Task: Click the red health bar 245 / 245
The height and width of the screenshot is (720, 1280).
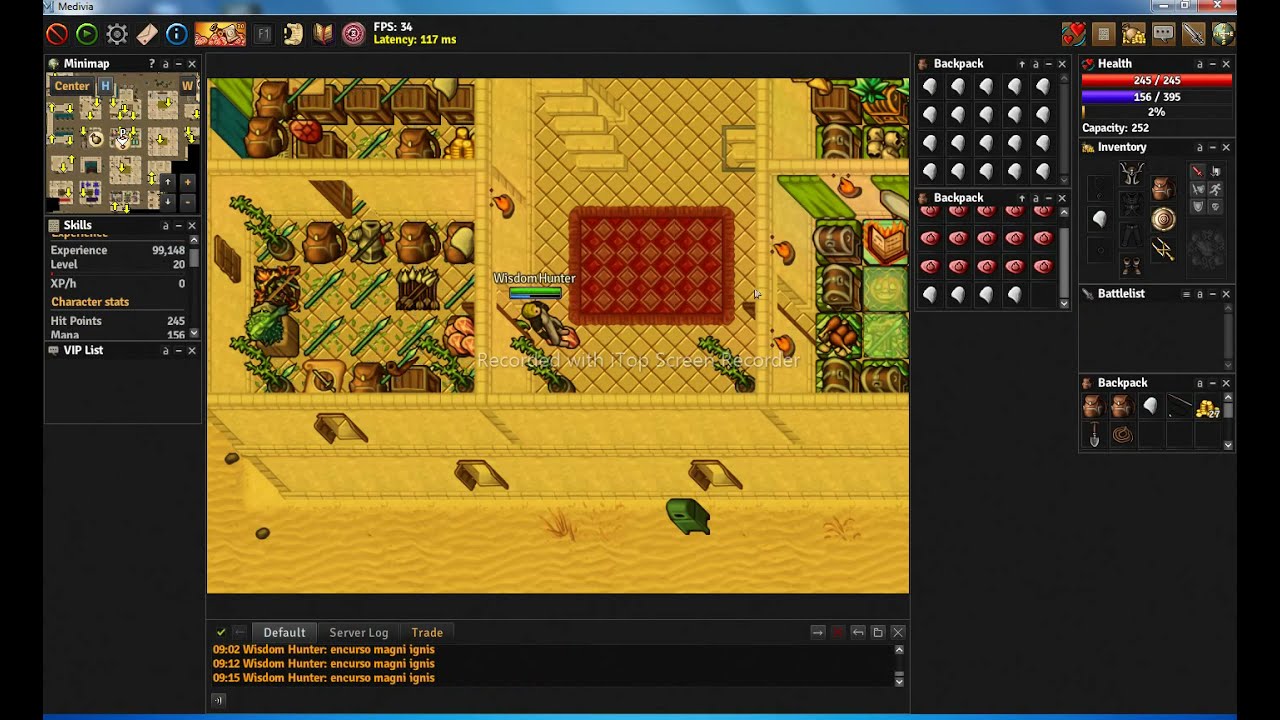Action: pyautogui.click(x=1156, y=81)
